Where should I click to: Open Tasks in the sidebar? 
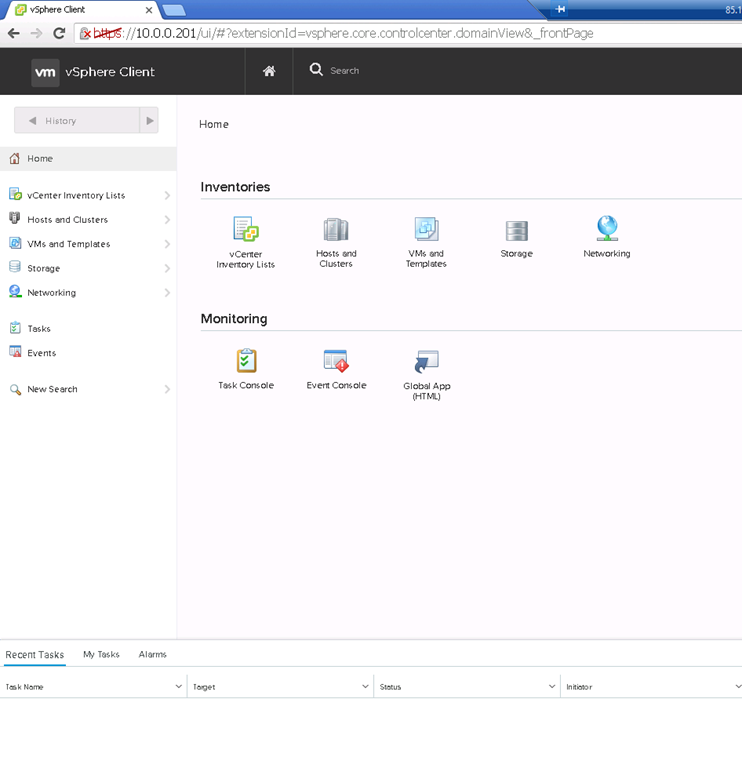pyautogui.click(x=39, y=329)
